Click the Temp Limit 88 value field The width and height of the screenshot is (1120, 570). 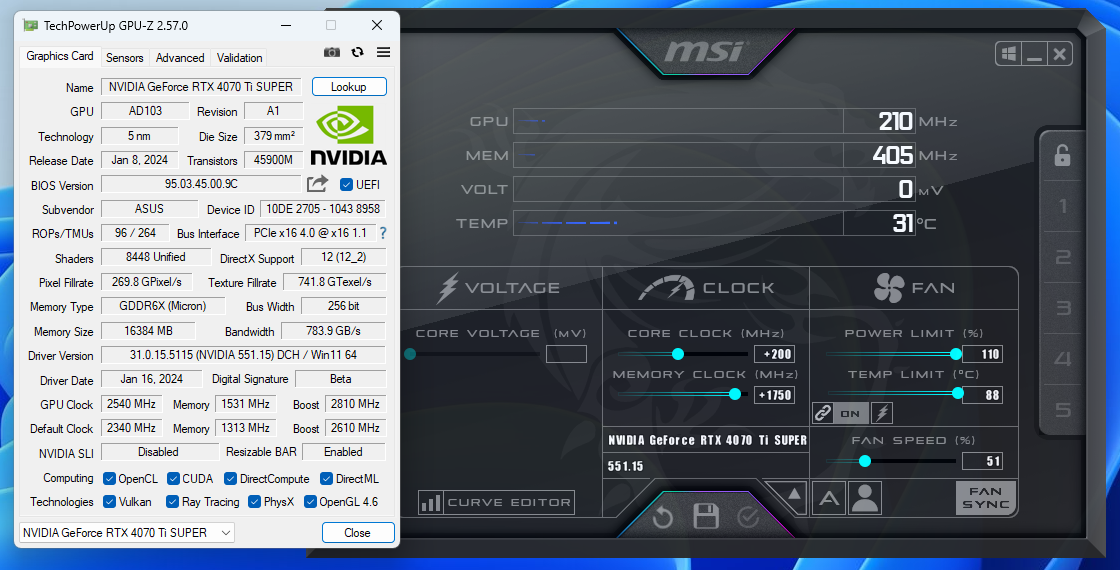982,394
